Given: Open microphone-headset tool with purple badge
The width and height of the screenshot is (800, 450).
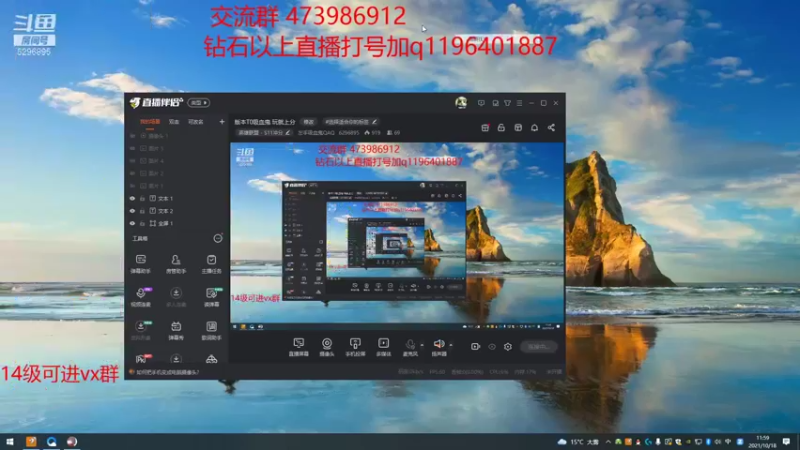Looking at the screenshot, I should (x=141, y=297).
